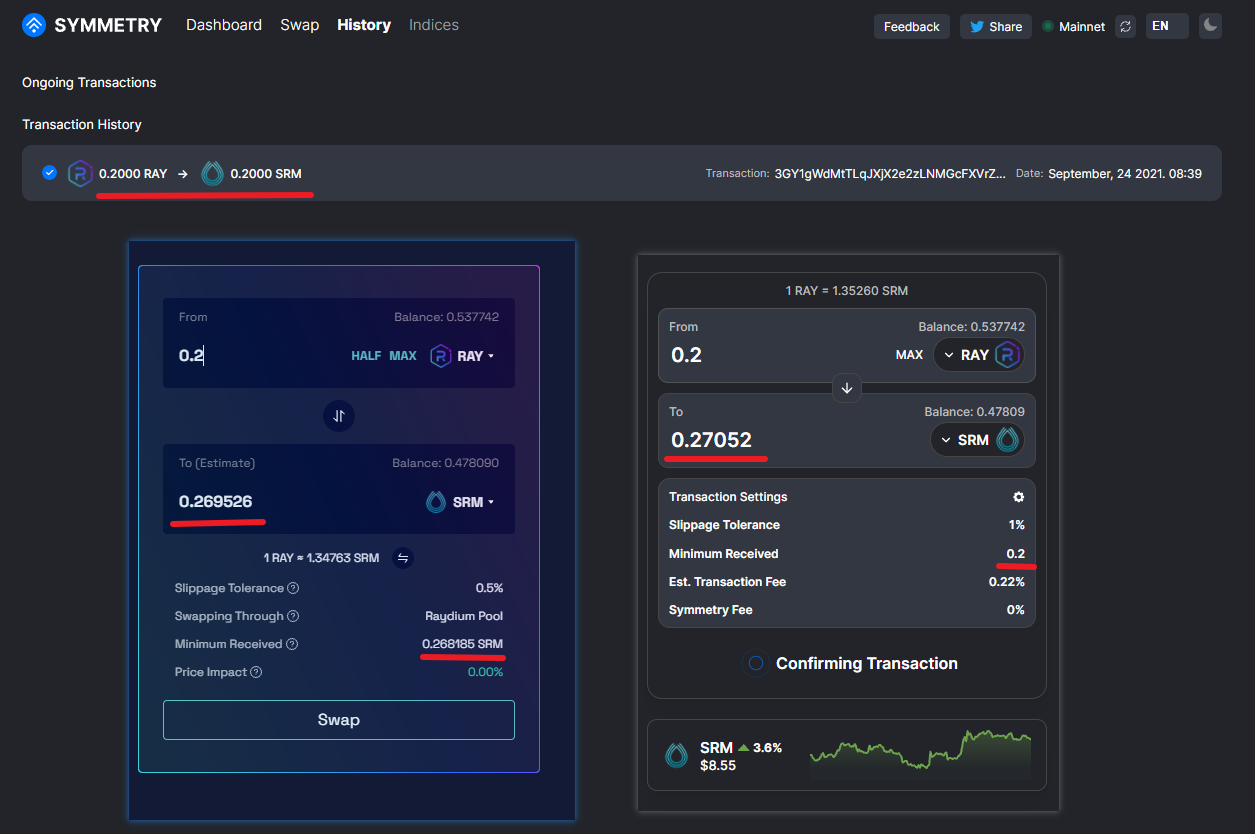Click the green SRM price chart
This screenshot has width=1255, height=834.
(920, 755)
